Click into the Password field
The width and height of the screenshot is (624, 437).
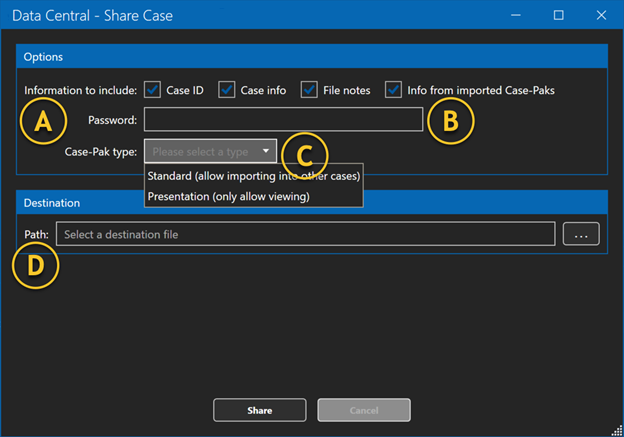(283, 119)
